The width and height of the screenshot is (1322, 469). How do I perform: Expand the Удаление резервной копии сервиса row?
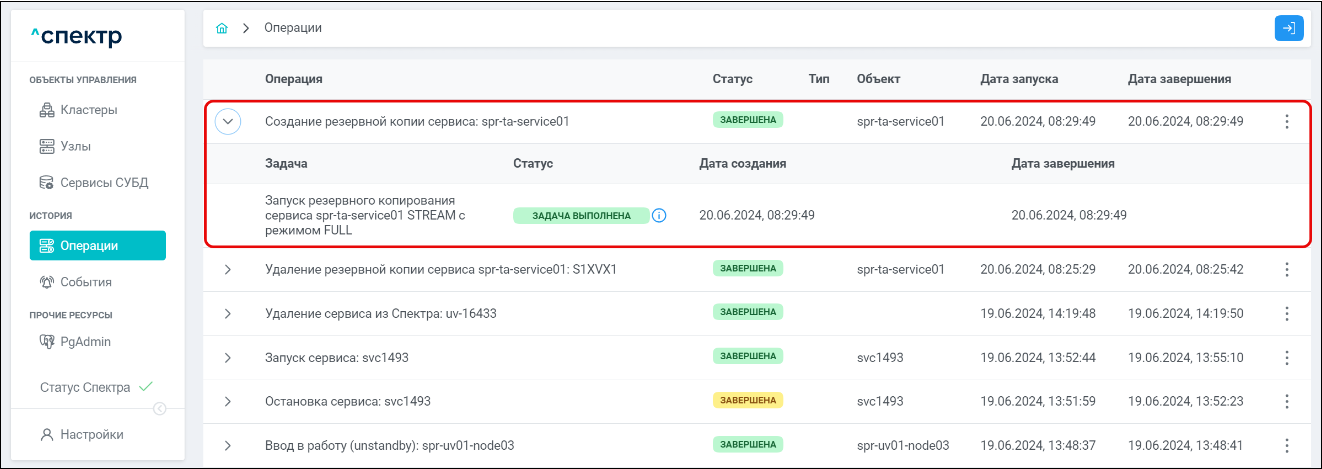pyautogui.click(x=228, y=269)
